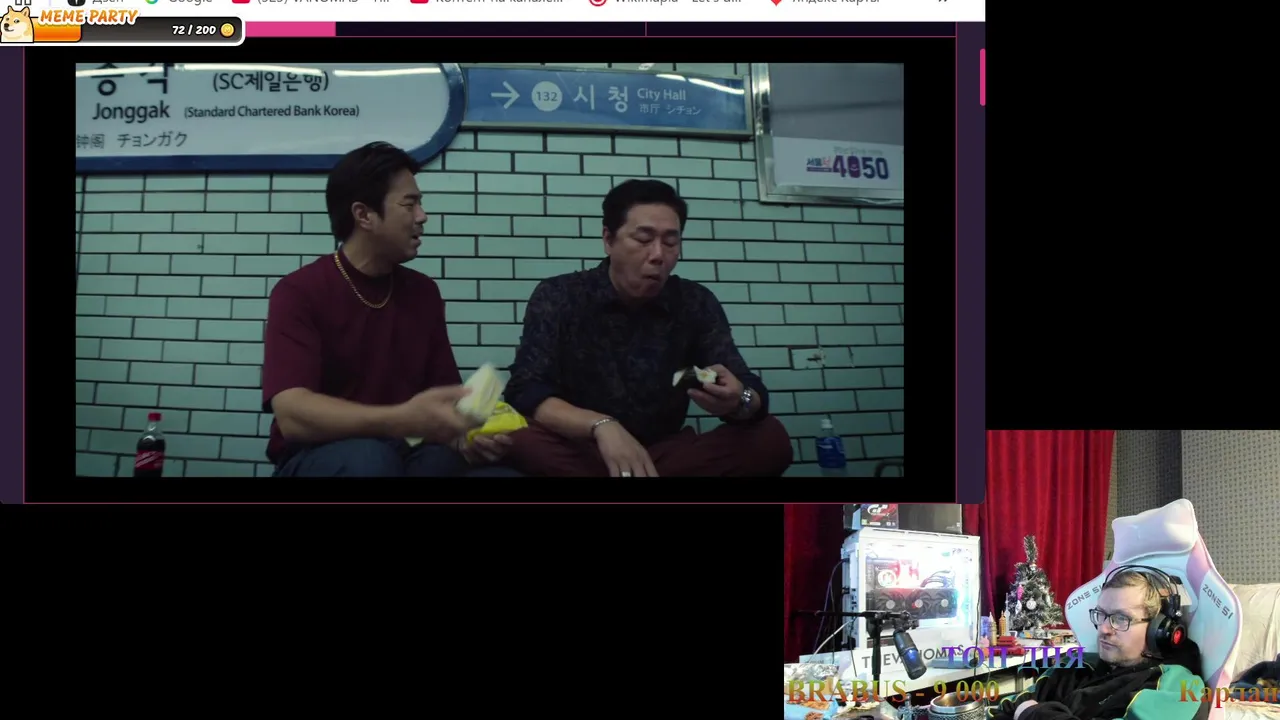
Task: Click the pink page scrollbar thumb
Action: coord(982,77)
